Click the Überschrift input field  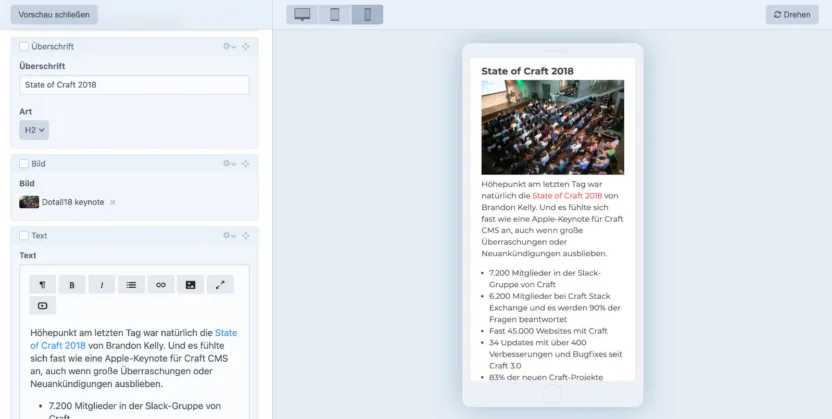[134, 85]
